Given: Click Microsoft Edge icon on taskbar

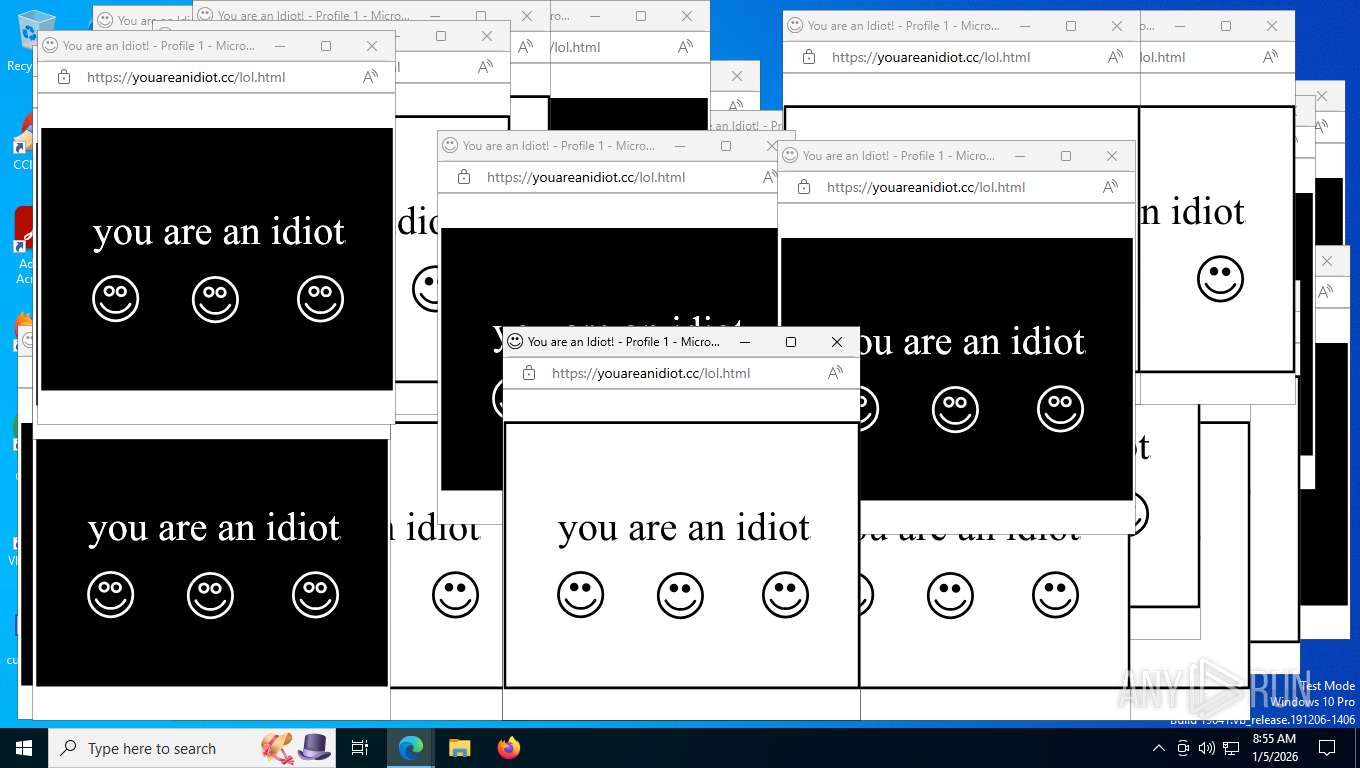Looking at the screenshot, I should coord(411,748).
